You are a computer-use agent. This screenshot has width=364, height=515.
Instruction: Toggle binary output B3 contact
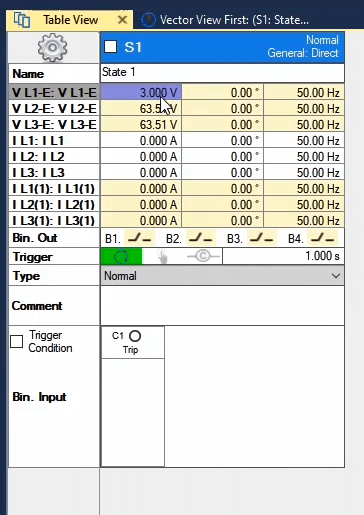point(261,238)
